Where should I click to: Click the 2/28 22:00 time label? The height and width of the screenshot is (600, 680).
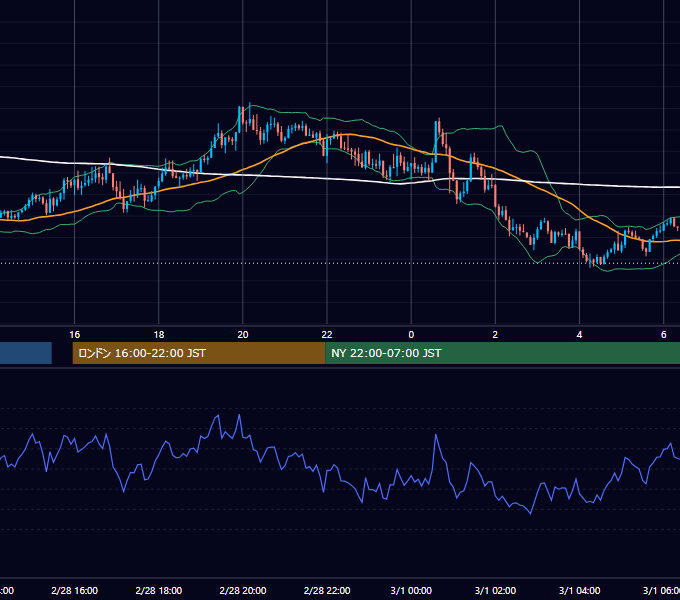click(x=327, y=590)
